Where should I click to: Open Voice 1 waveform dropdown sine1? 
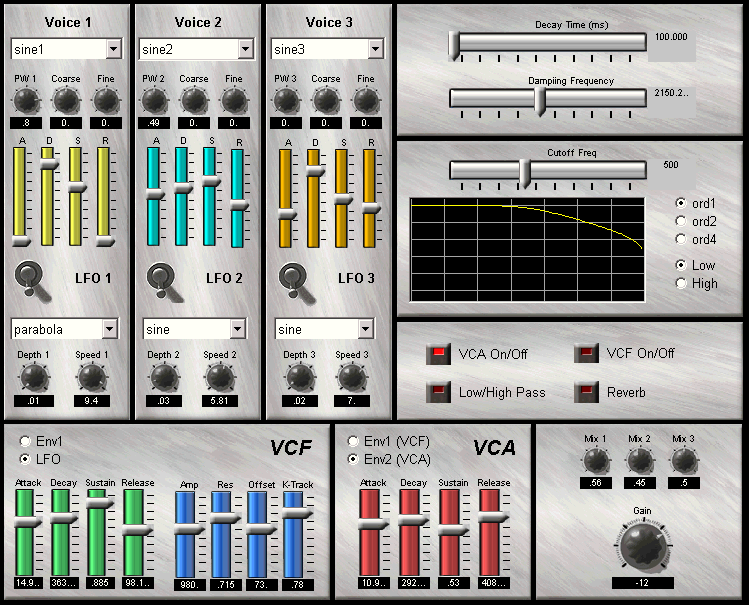click(66, 49)
